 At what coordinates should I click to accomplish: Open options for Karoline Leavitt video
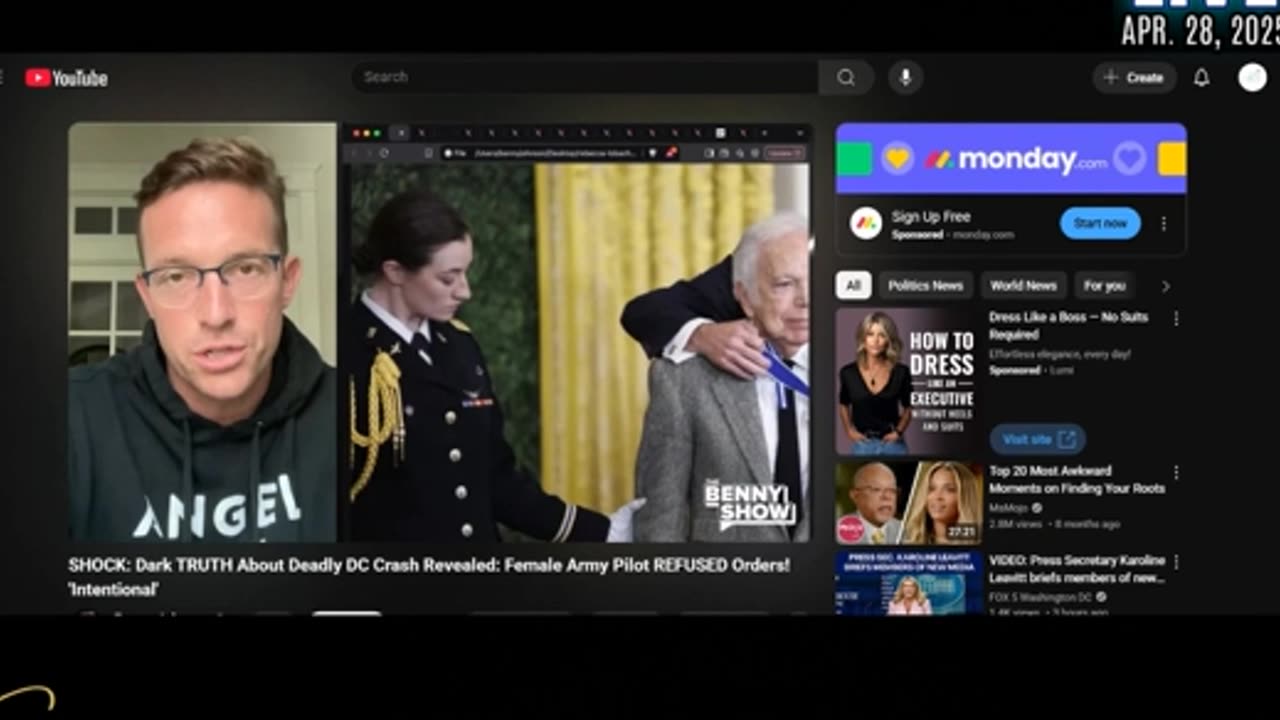coord(1176,562)
